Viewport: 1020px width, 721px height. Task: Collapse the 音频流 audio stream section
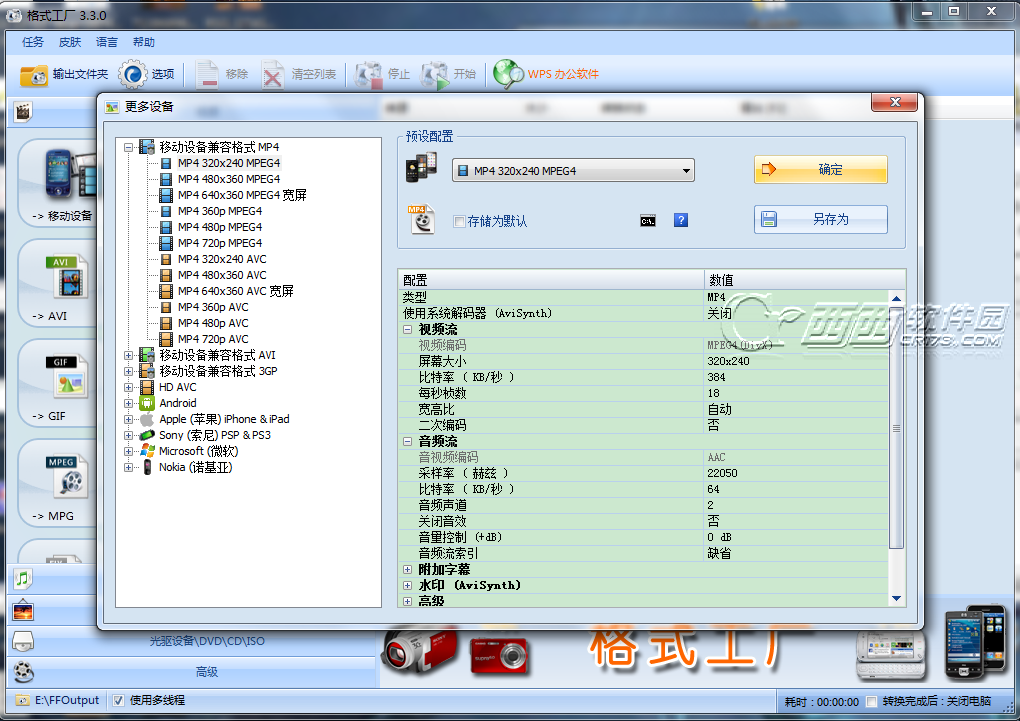click(x=407, y=441)
